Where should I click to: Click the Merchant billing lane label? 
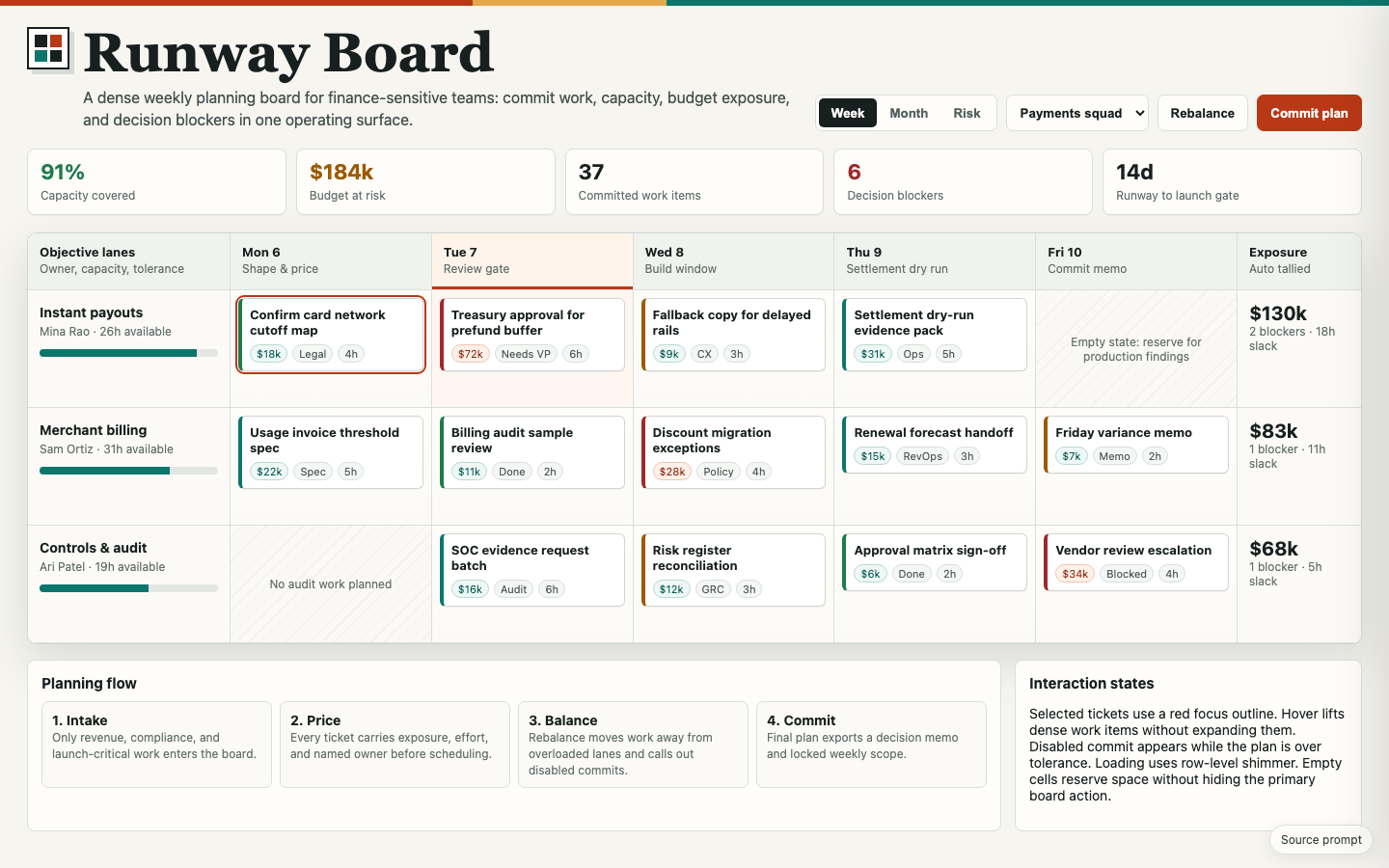(x=93, y=430)
